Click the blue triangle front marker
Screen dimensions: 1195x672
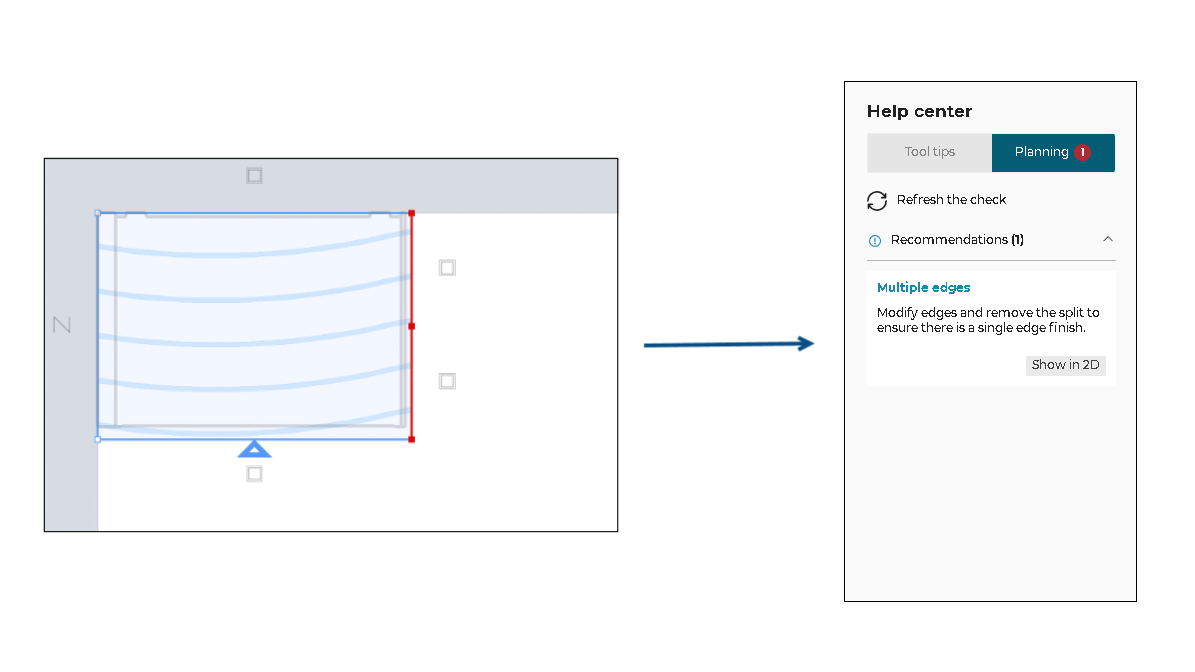pyautogui.click(x=255, y=449)
